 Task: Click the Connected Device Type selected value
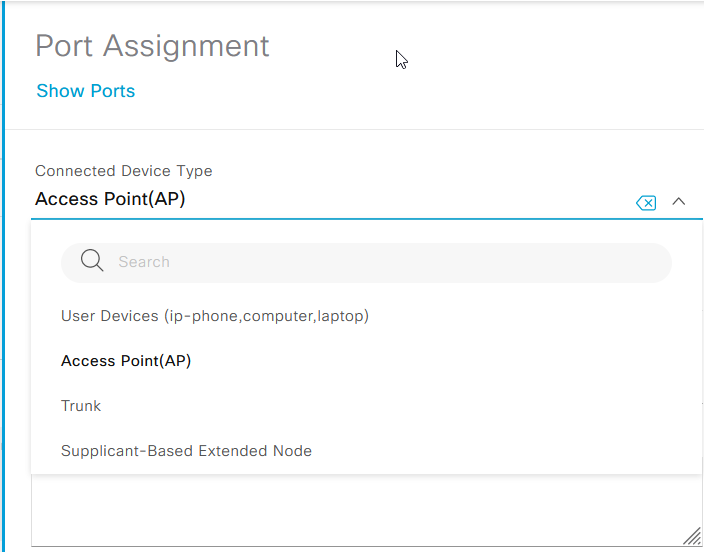click(x=110, y=199)
